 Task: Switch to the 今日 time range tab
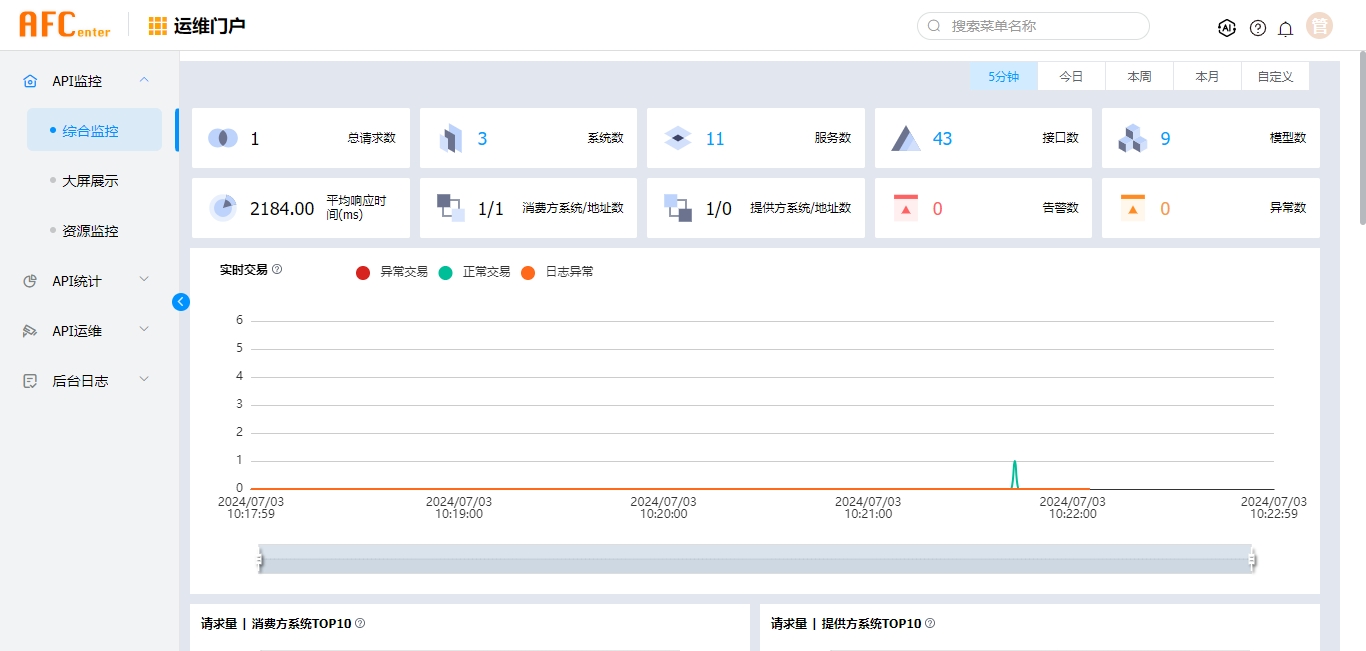click(x=1071, y=76)
